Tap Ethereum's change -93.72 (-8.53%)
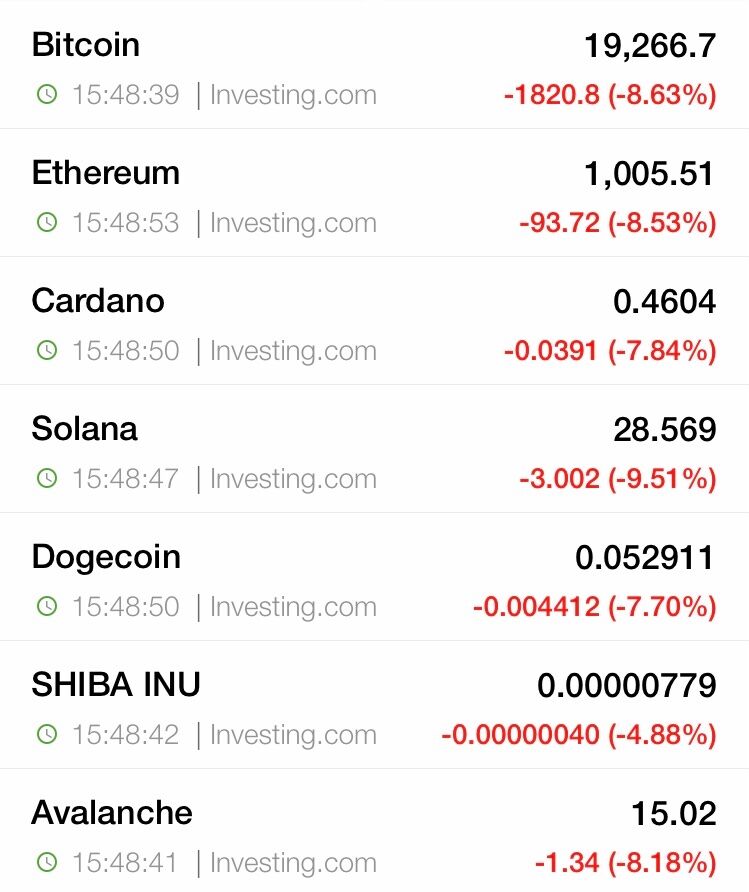The image size is (749, 892). click(x=618, y=222)
